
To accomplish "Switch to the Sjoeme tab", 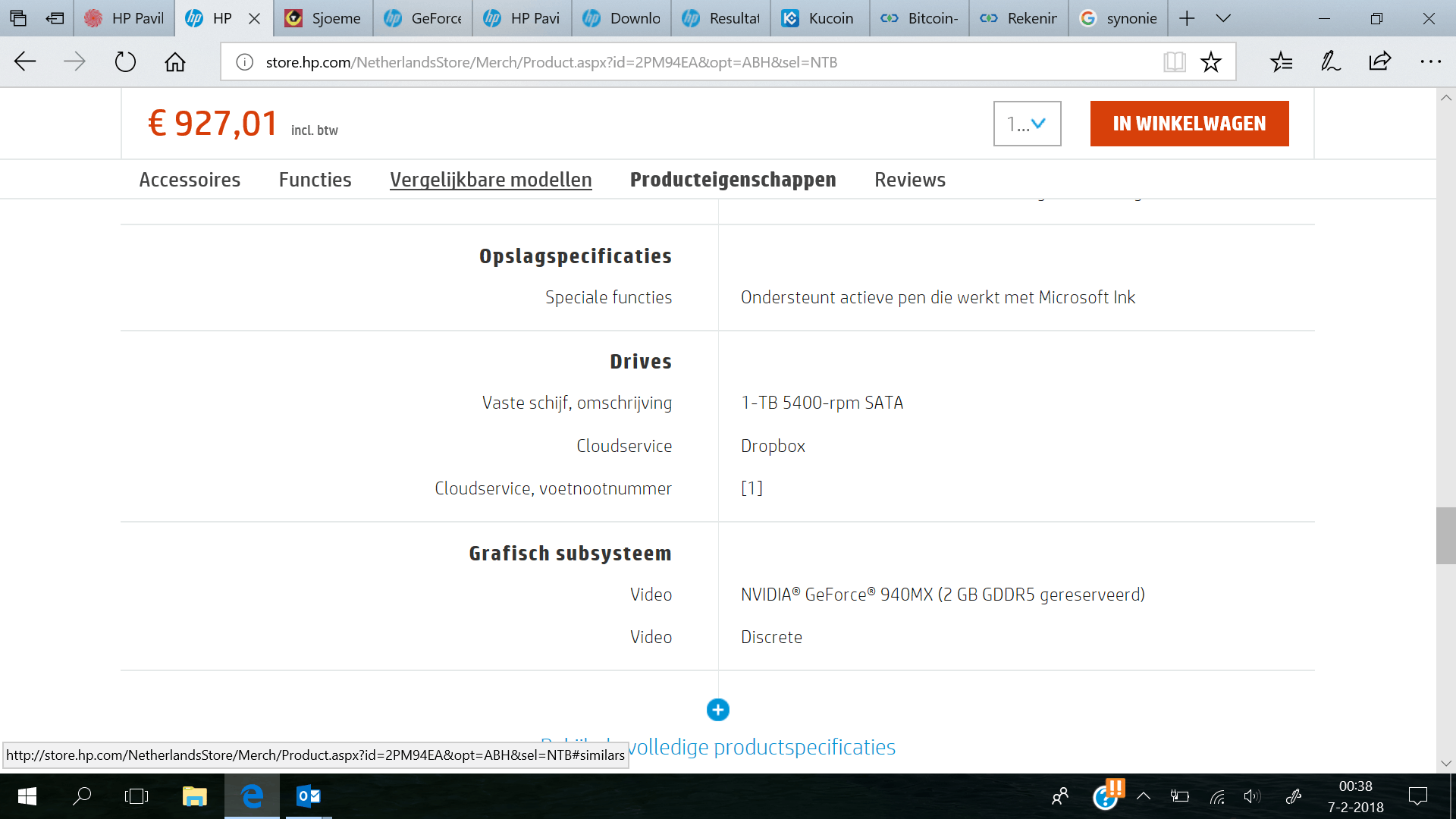I will tap(323, 18).
